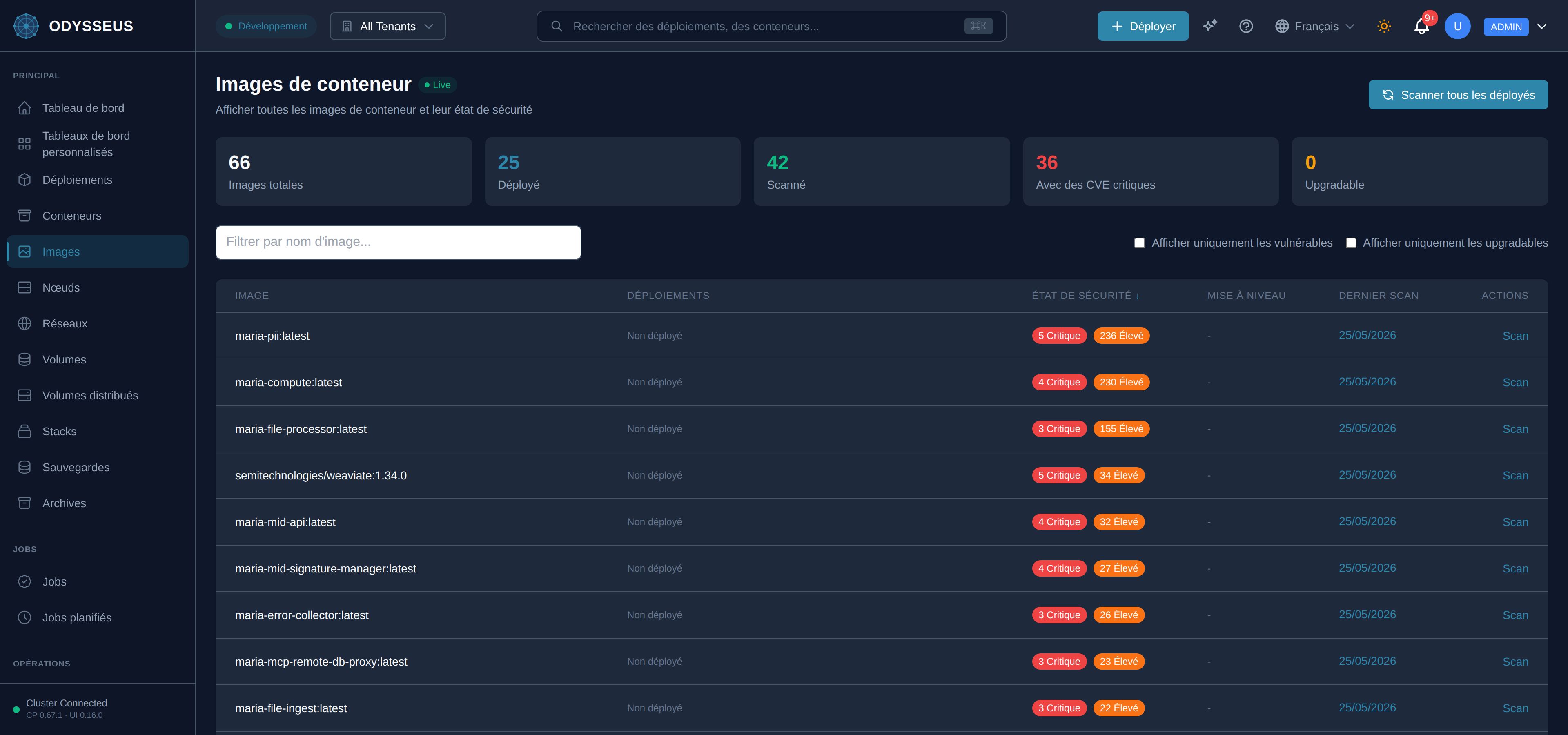Image resolution: width=1568 pixels, height=735 pixels.
Task: Scan the semitechnologies/weaviate:1.34.0 image
Action: click(1515, 475)
